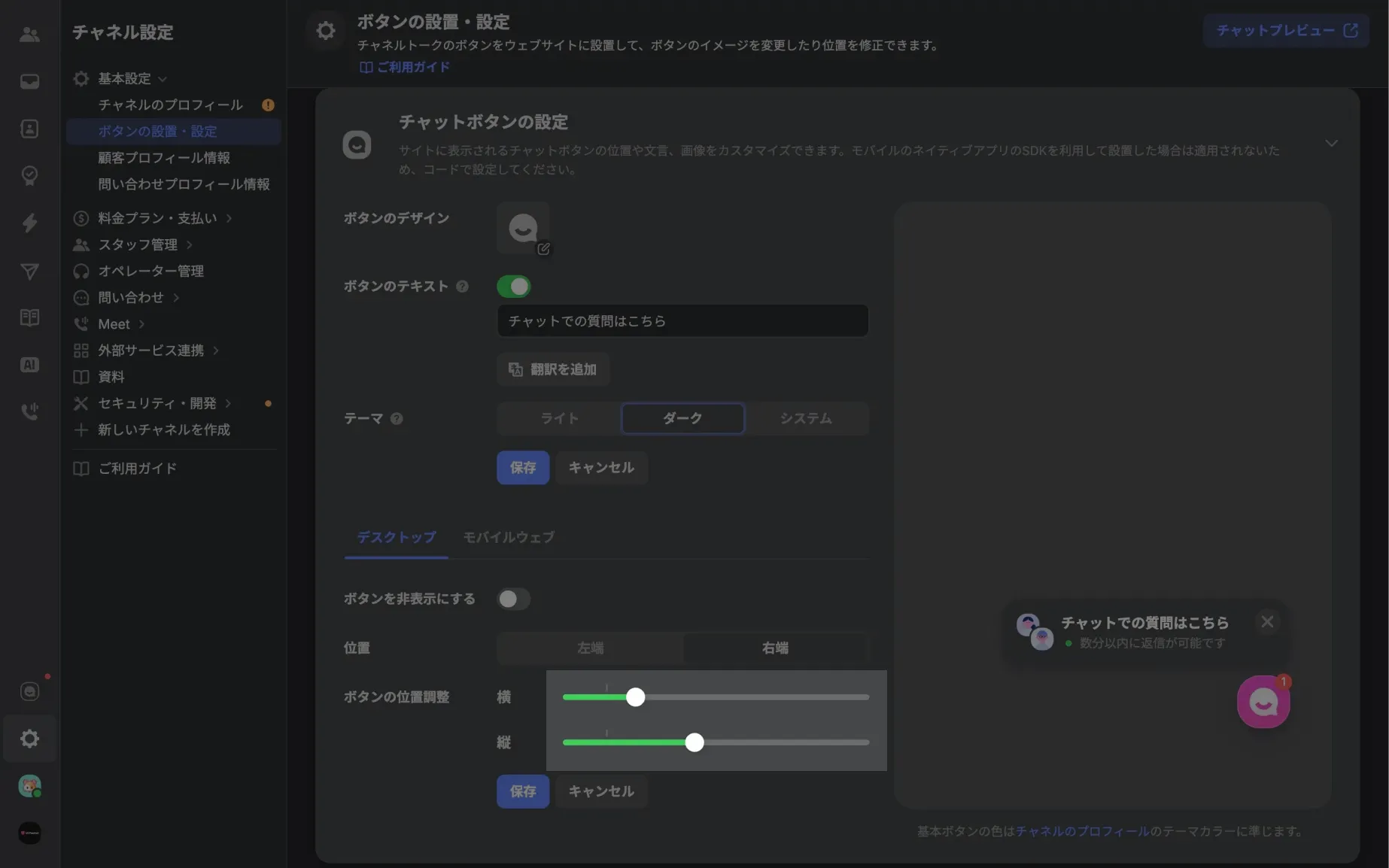This screenshot has height=868, width=1389.
Task: Open 顧客プロフィール情報 in the settings menu
Action: (x=166, y=157)
